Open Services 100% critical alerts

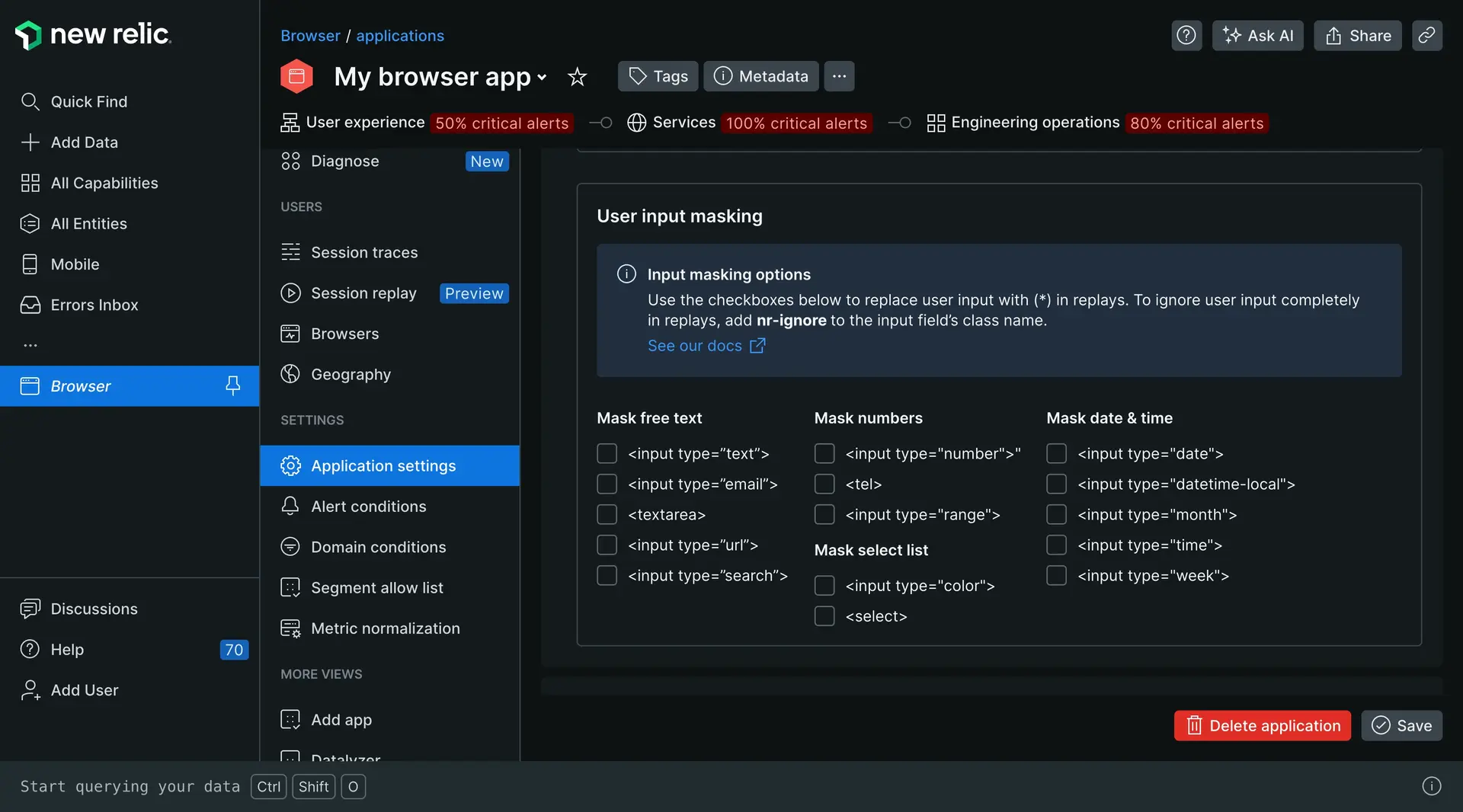tap(749, 123)
